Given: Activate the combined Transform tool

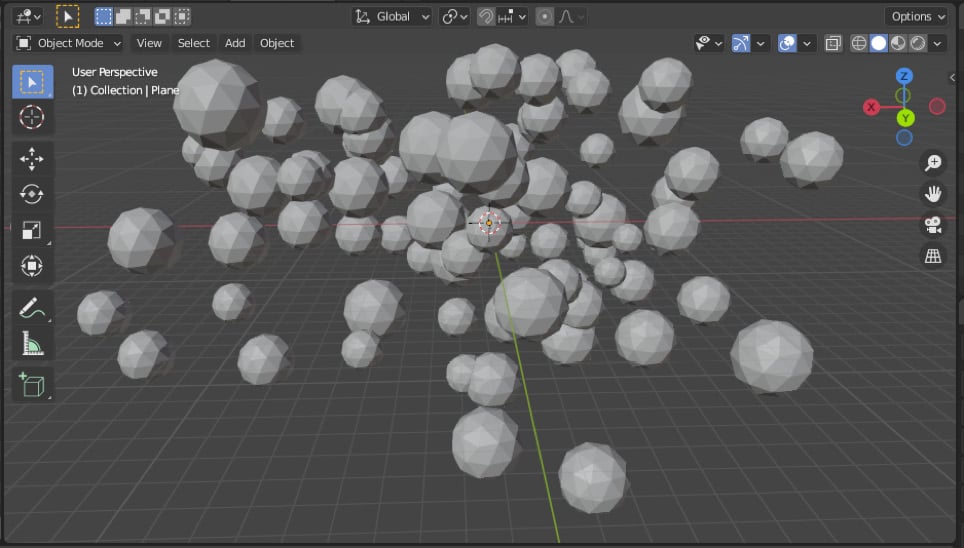Looking at the screenshot, I should [x=32, y=266].
